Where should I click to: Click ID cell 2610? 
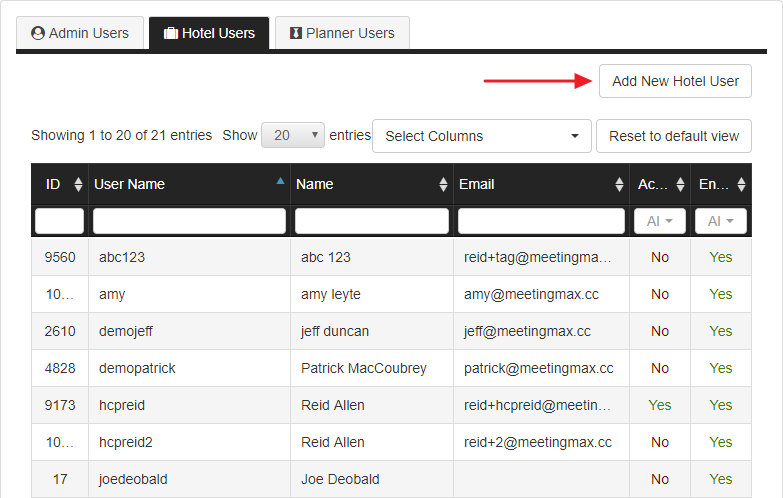pos(60,331)
